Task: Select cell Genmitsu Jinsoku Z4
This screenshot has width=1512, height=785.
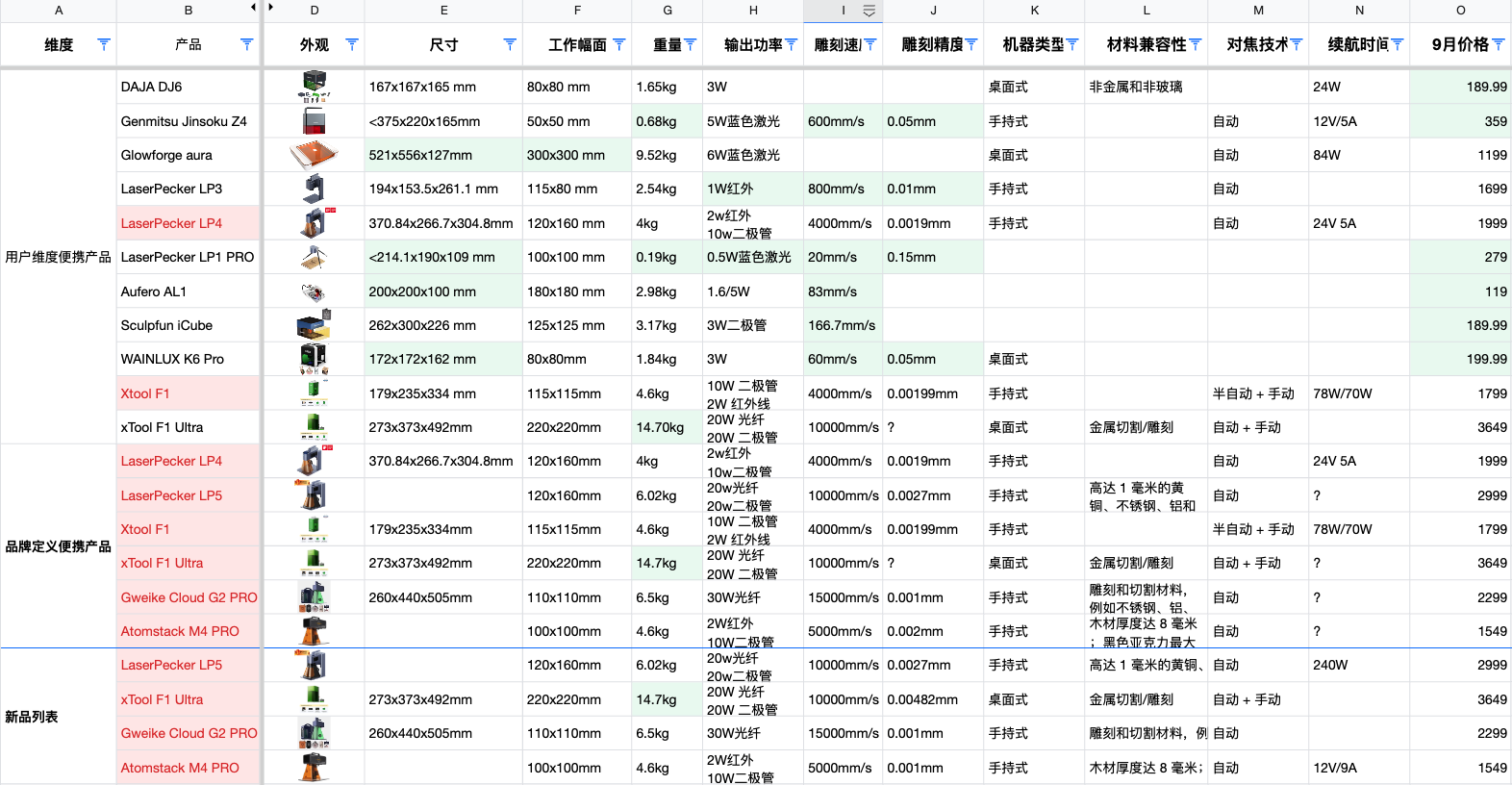Action: click(x=189, y=121)
